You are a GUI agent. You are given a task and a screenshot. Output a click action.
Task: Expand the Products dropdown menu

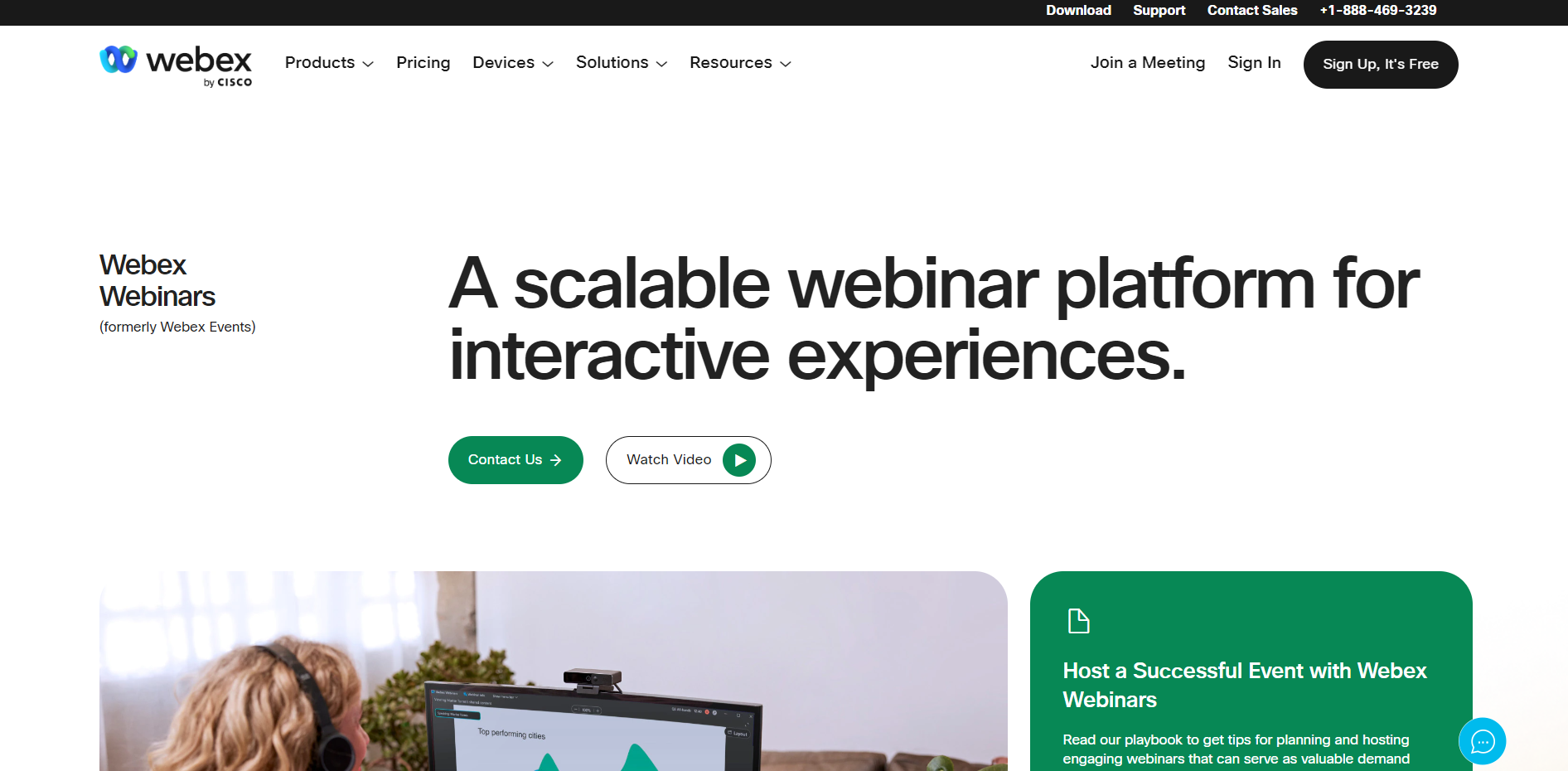(329, 63)
